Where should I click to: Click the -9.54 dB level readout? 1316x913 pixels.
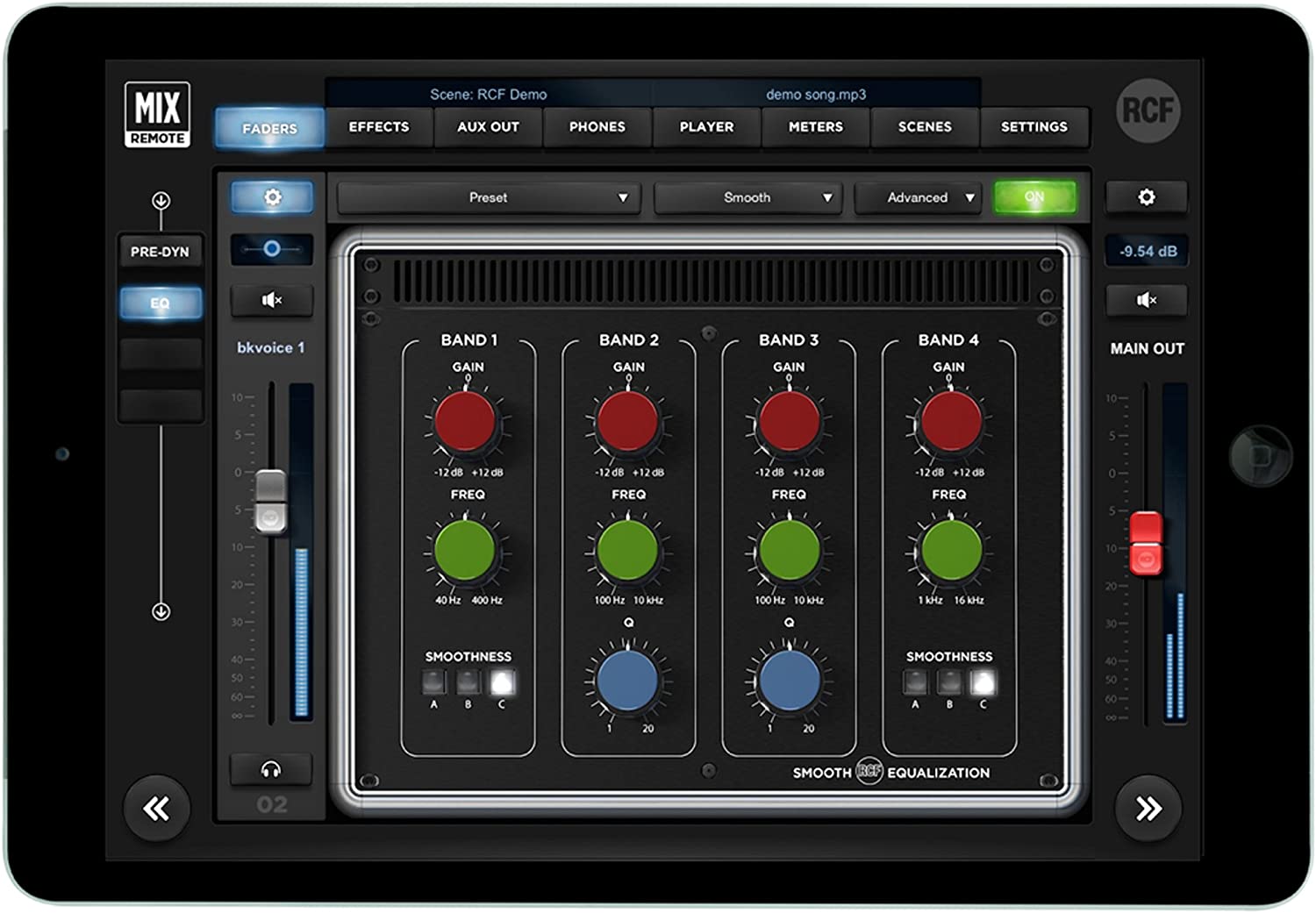pyautogui.click(x=1148, y=251)
